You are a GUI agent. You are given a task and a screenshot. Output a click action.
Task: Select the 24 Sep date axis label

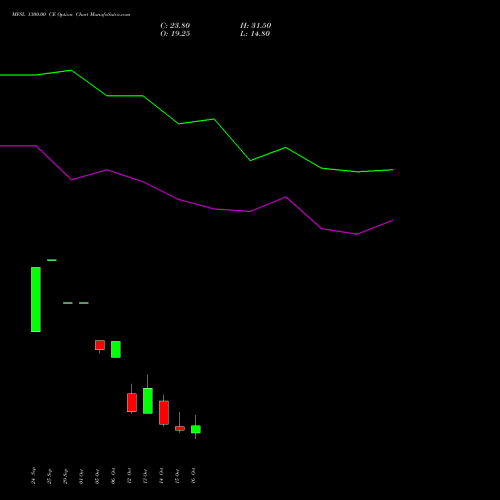click(33, 476)
